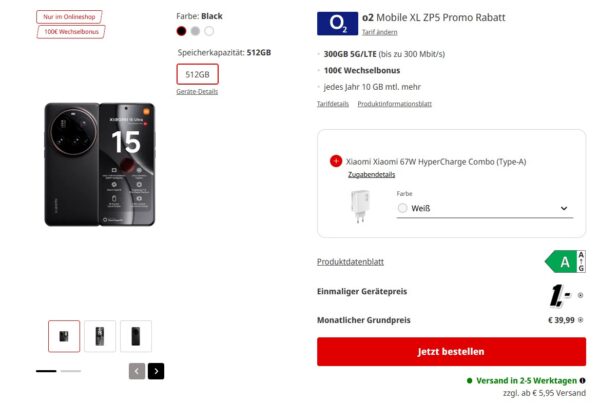Expand charger color chevron arrow
The height and width of the screenshot is (404, 600).
564,208
